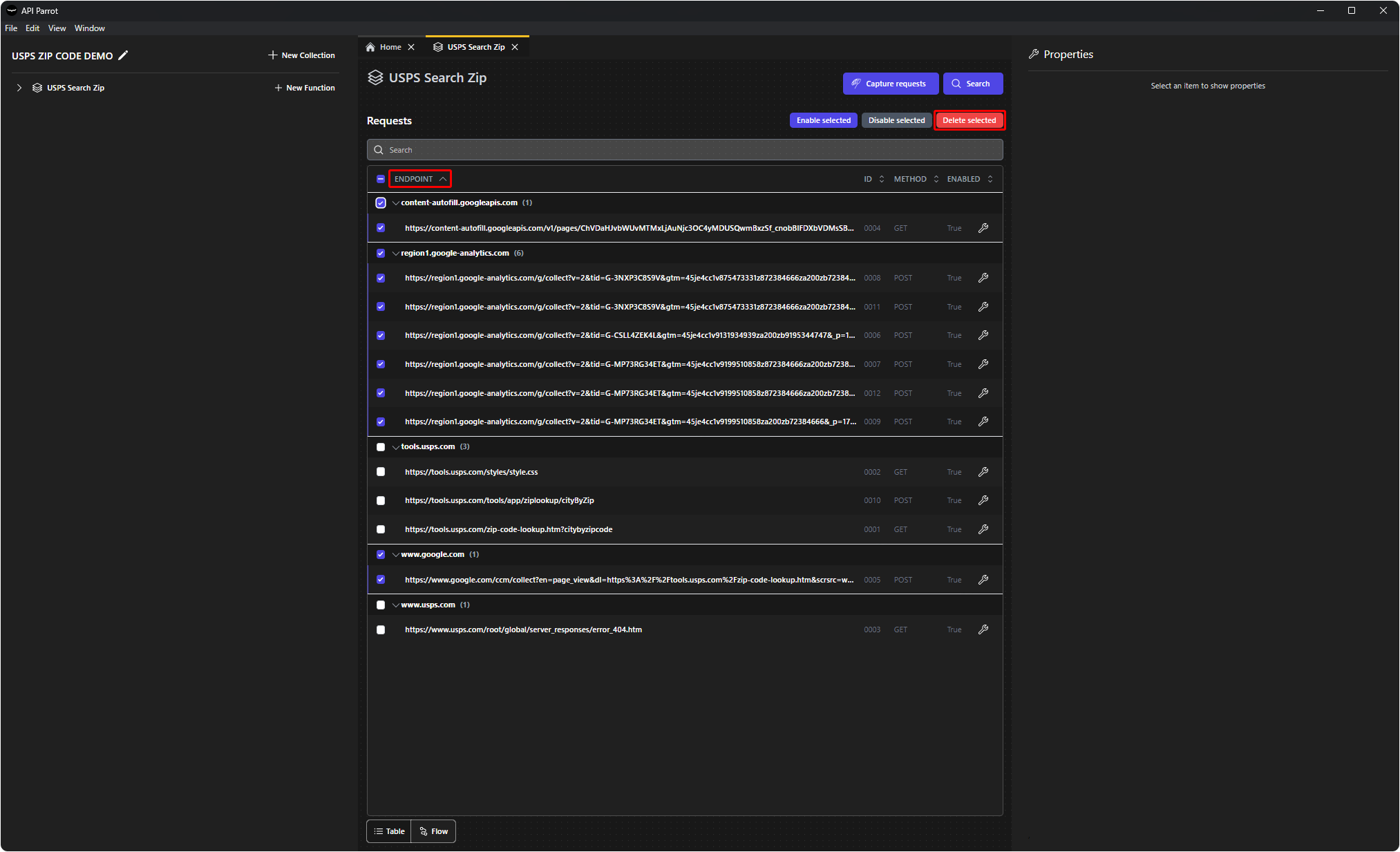Click the magnifier icon in the requests search box

[379, 150]
